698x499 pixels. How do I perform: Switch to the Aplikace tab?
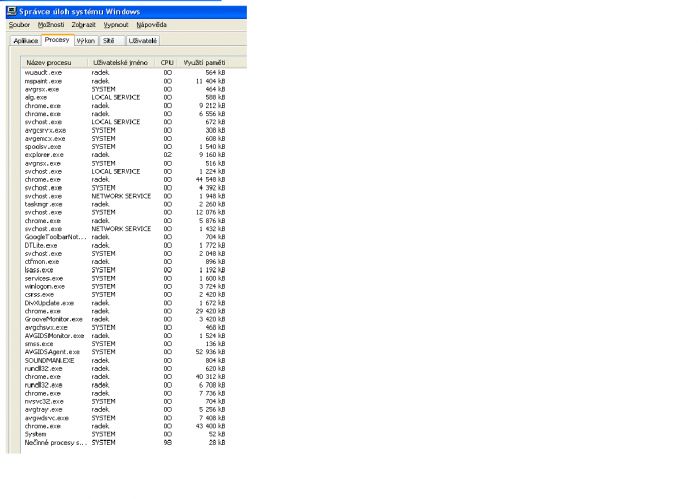26,41
